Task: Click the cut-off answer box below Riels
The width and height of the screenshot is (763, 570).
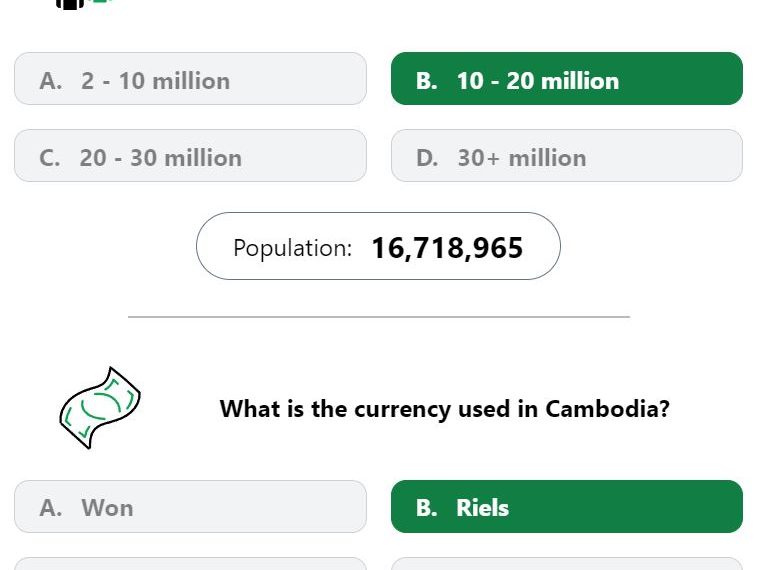Action: click(566, 564)
